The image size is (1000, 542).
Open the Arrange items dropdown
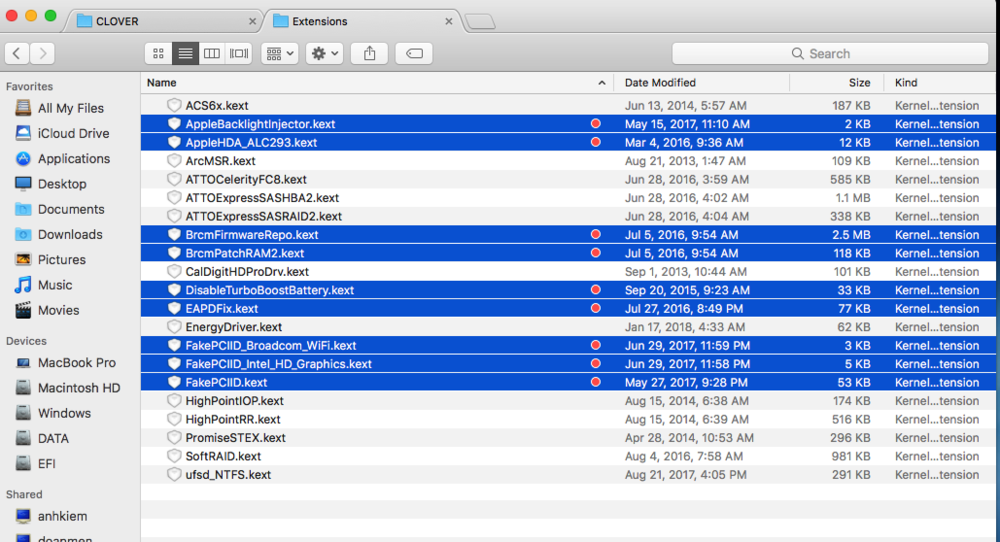pyautogui.click(x=279, y=53)
